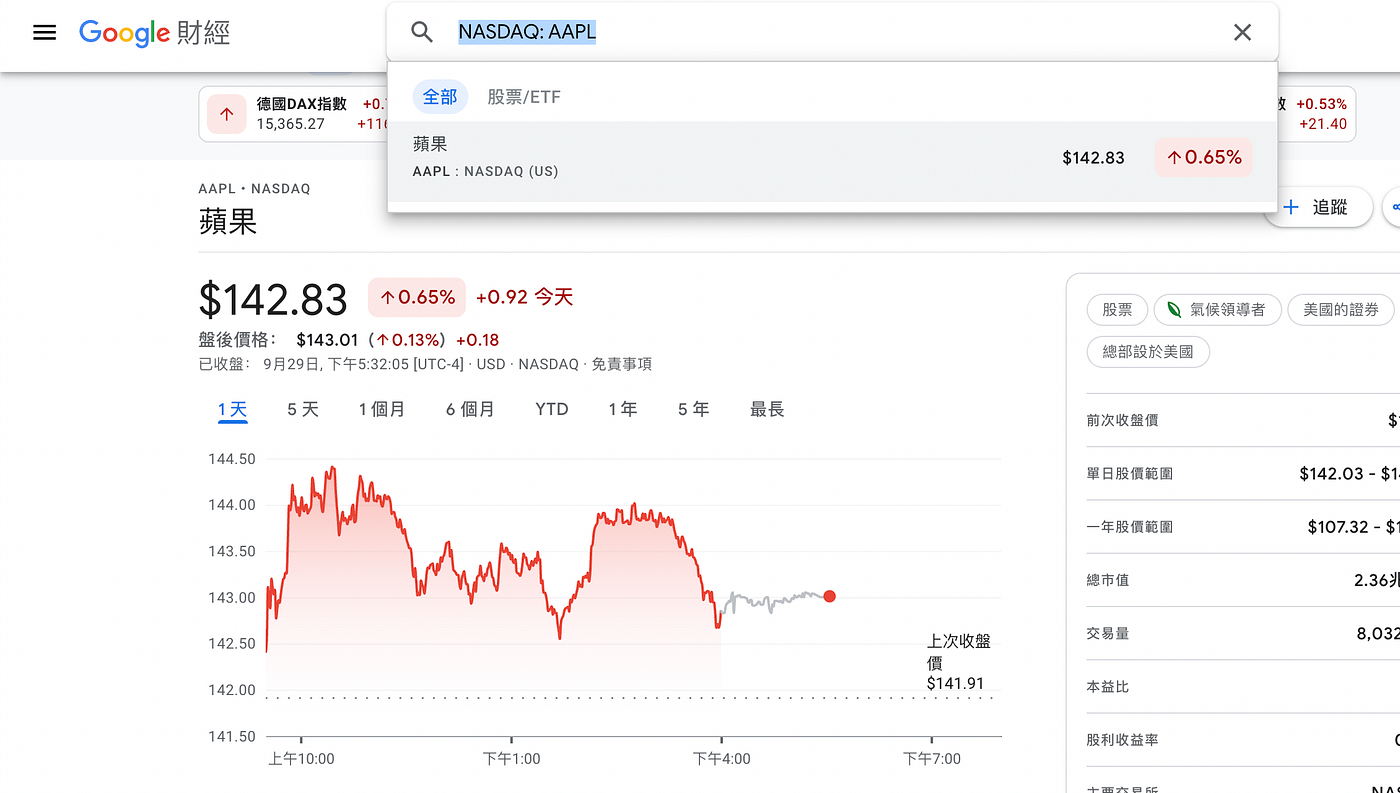Click the red end-point marker on chart
Viewport: 1400px width, 793px height.
click(829, 596)
